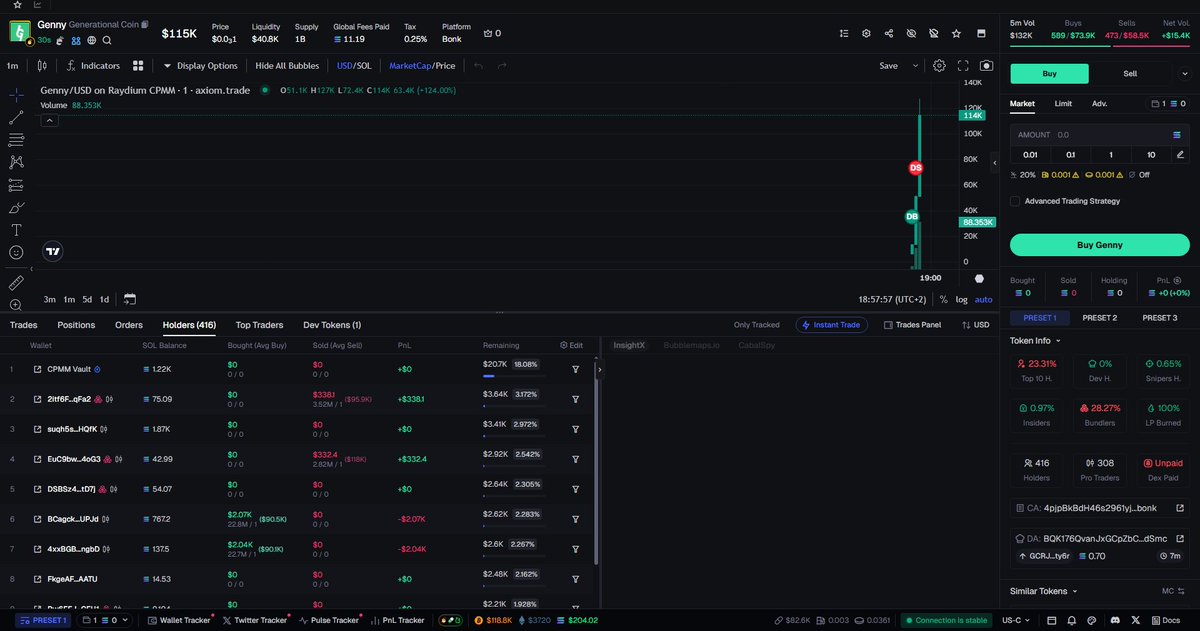The image size is (1200, 631).
Task: Expand the Similar Tokens section
Action: pos(1043,591)
